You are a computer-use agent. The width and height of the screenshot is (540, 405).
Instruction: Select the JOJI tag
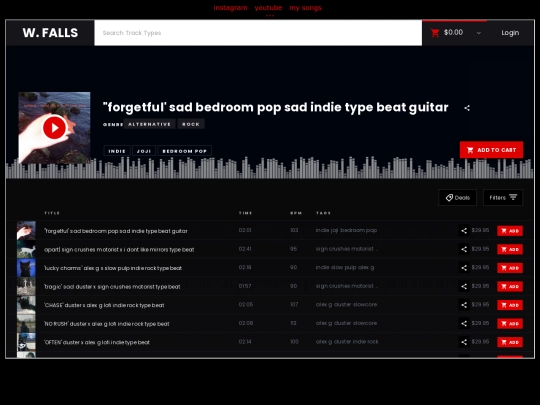(144, 151)
